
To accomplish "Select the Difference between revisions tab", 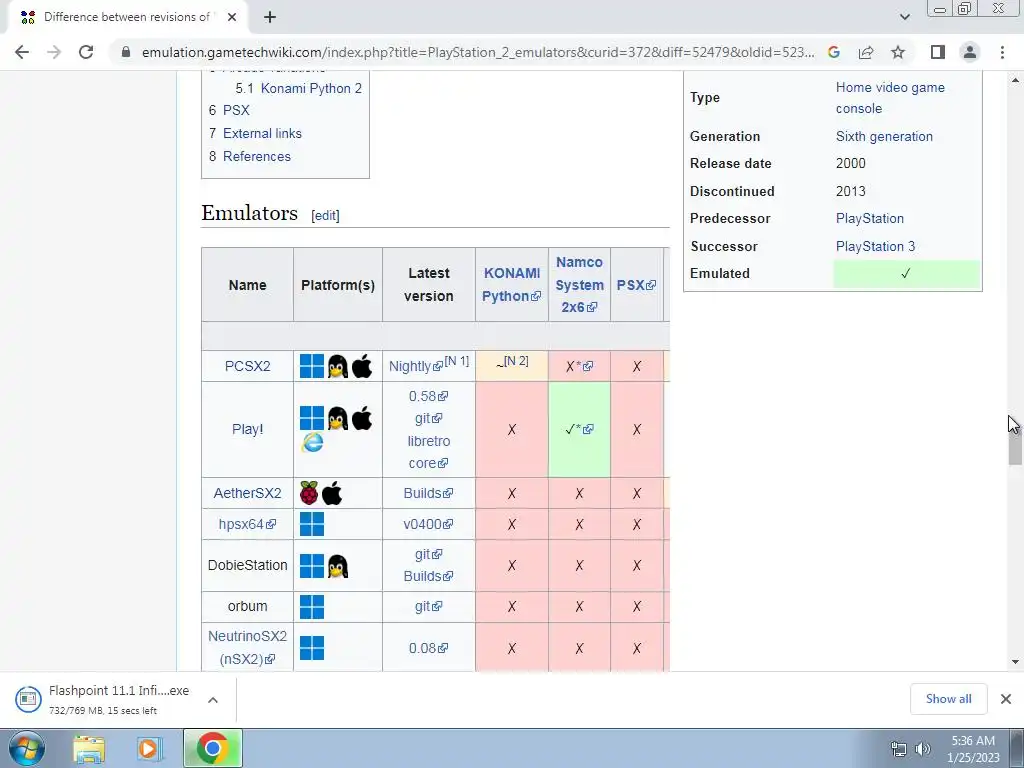I will click(127, 18).
